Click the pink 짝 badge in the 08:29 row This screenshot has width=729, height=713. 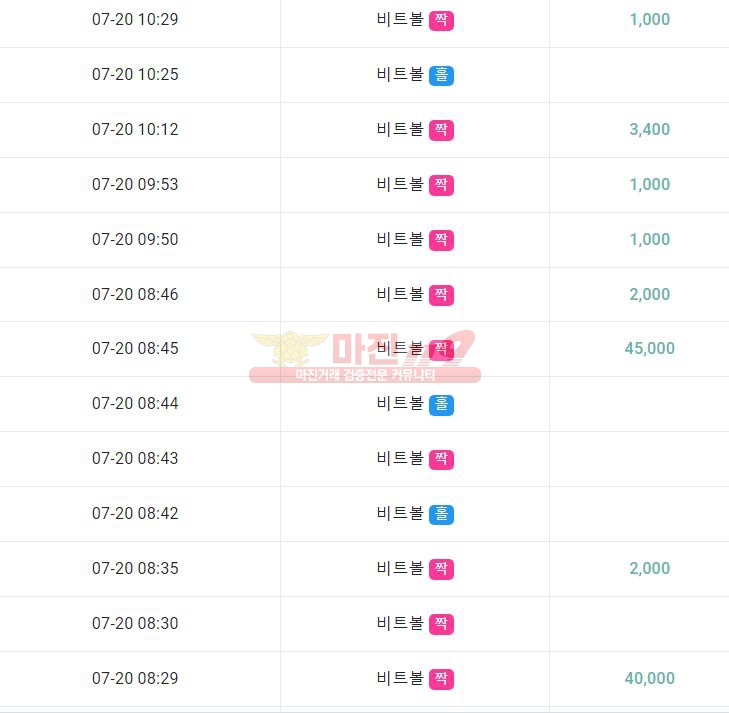(x=441, y=679)
